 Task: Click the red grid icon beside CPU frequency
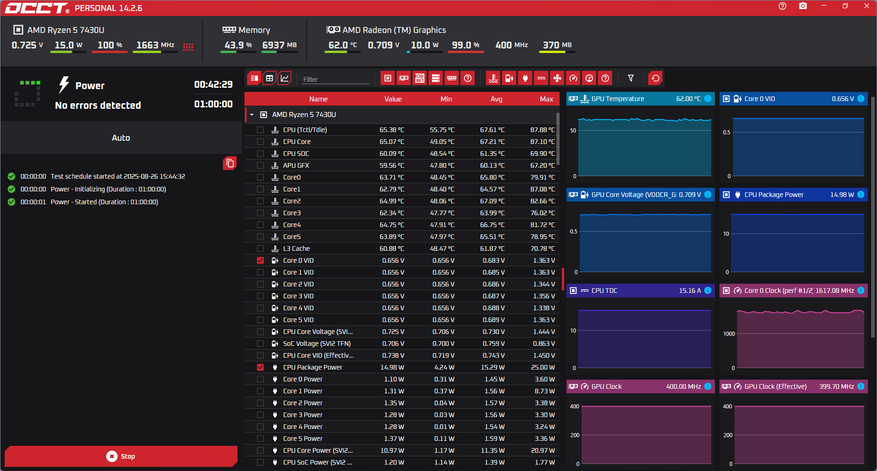point(188,47)
